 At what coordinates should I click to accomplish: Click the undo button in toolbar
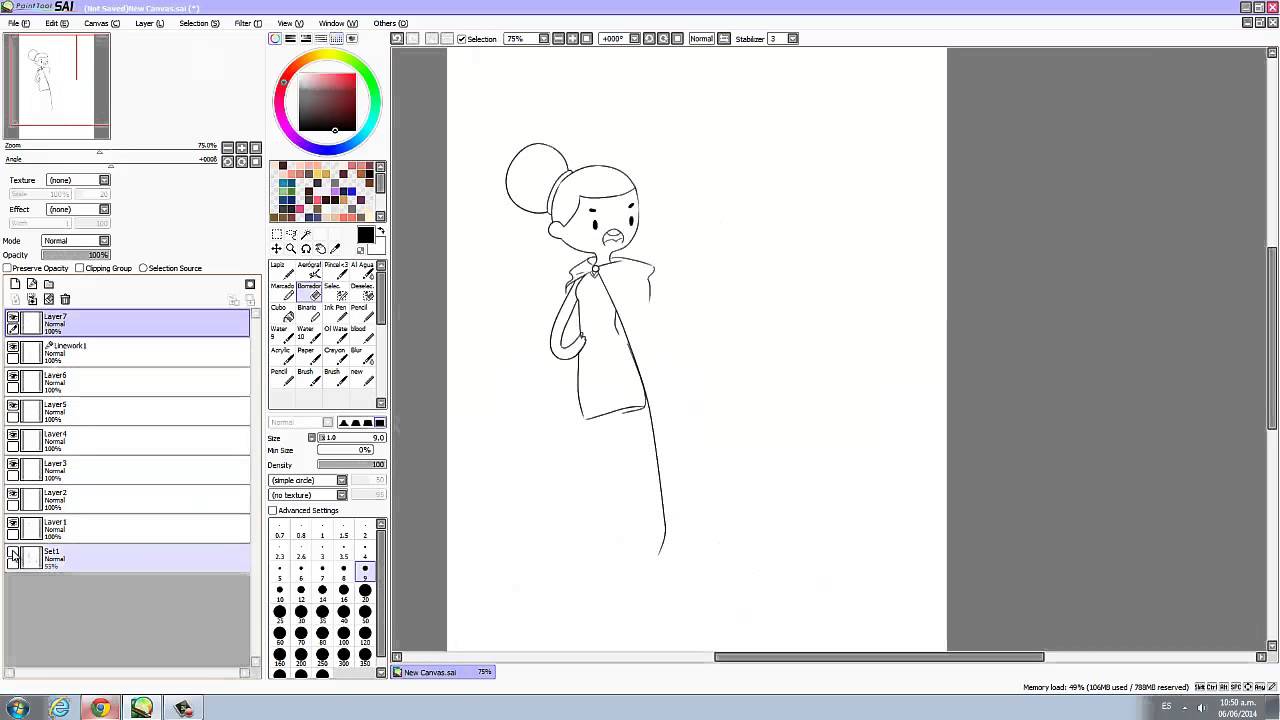click(397, 39)
